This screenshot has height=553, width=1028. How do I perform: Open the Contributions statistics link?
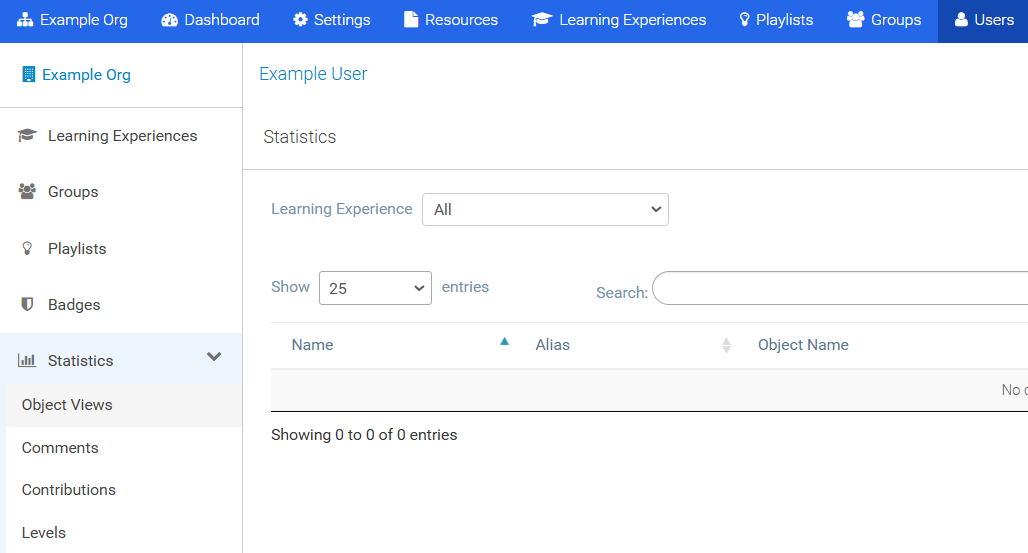pyautogui.click(x=69, y=490)
